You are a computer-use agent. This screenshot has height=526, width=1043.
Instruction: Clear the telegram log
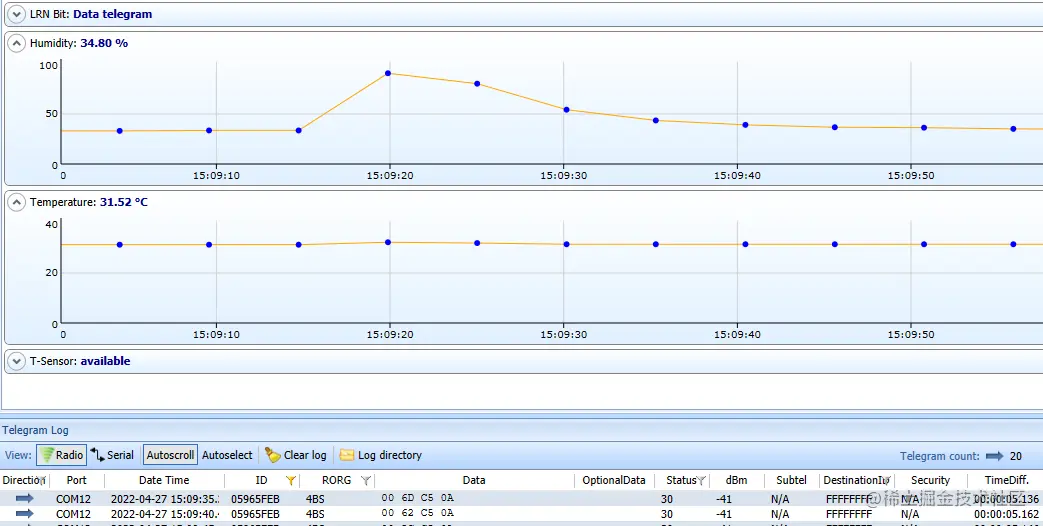click(x=296, y=455)
